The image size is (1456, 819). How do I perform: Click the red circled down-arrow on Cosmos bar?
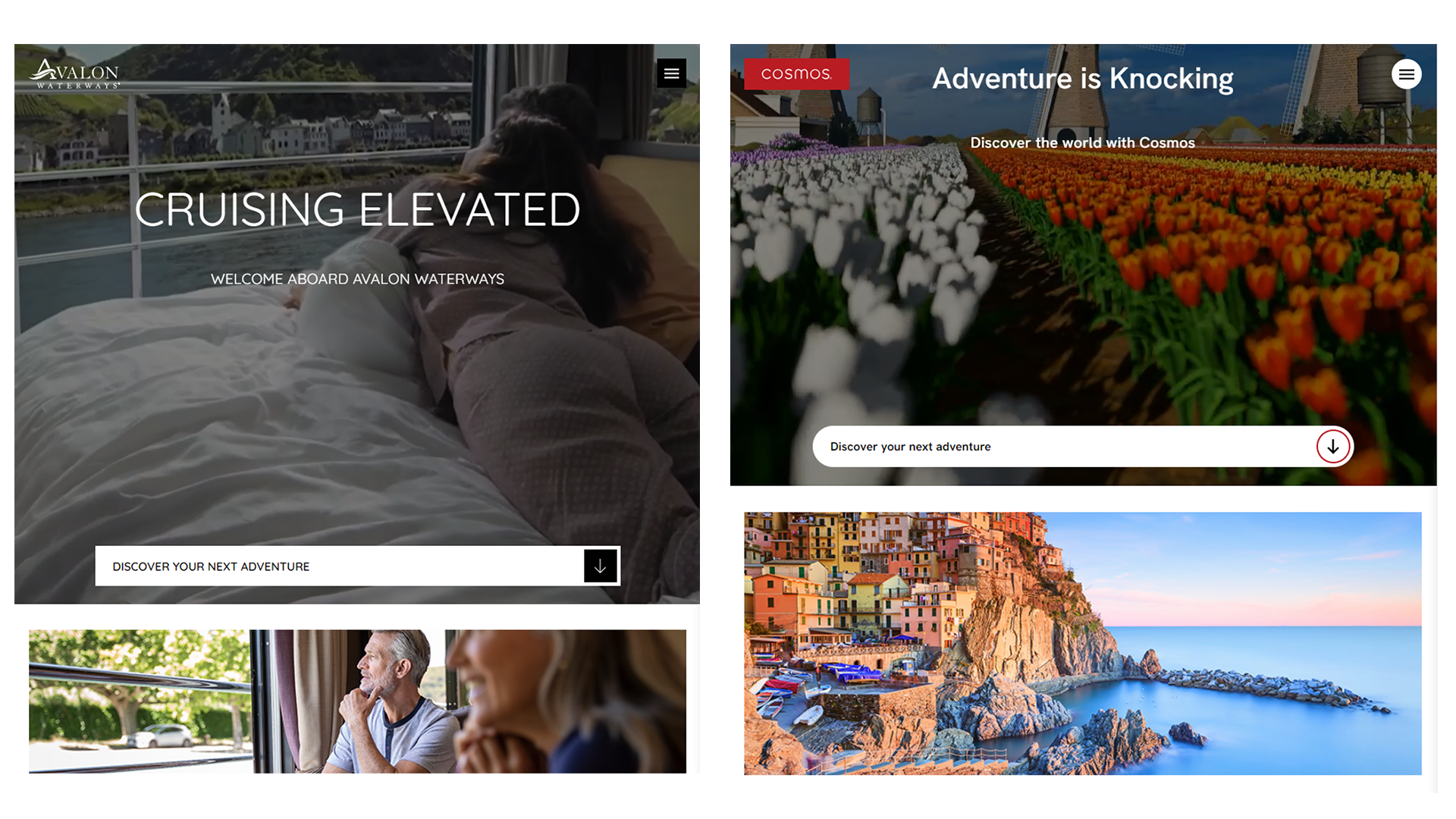click(1332, 447)
